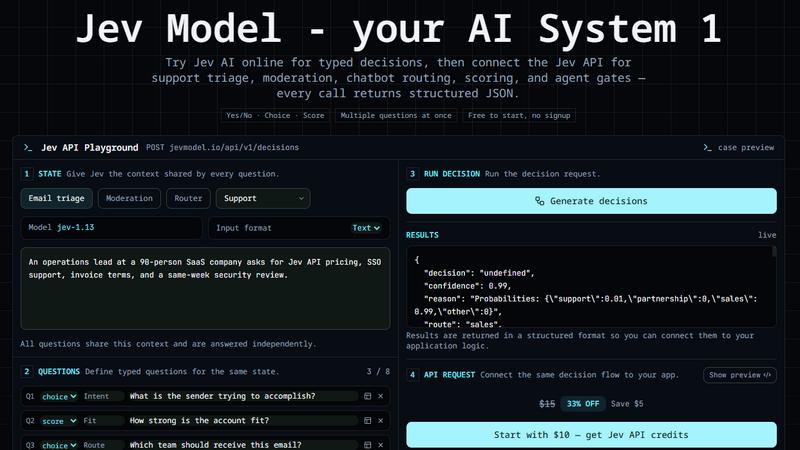Select the Moderation preset tab

point(129,198)
